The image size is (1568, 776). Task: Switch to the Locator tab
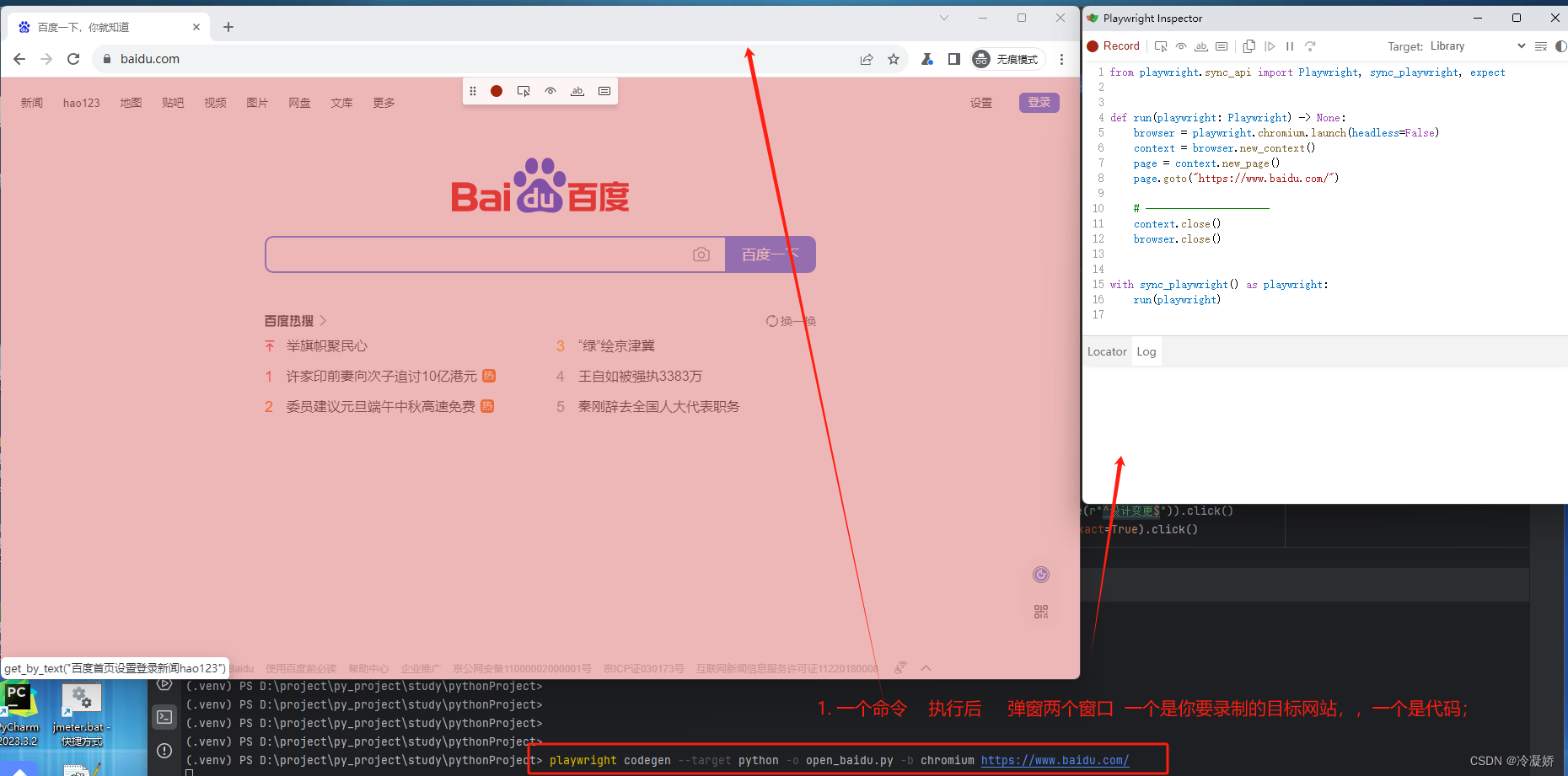(x=1107, y=351)
